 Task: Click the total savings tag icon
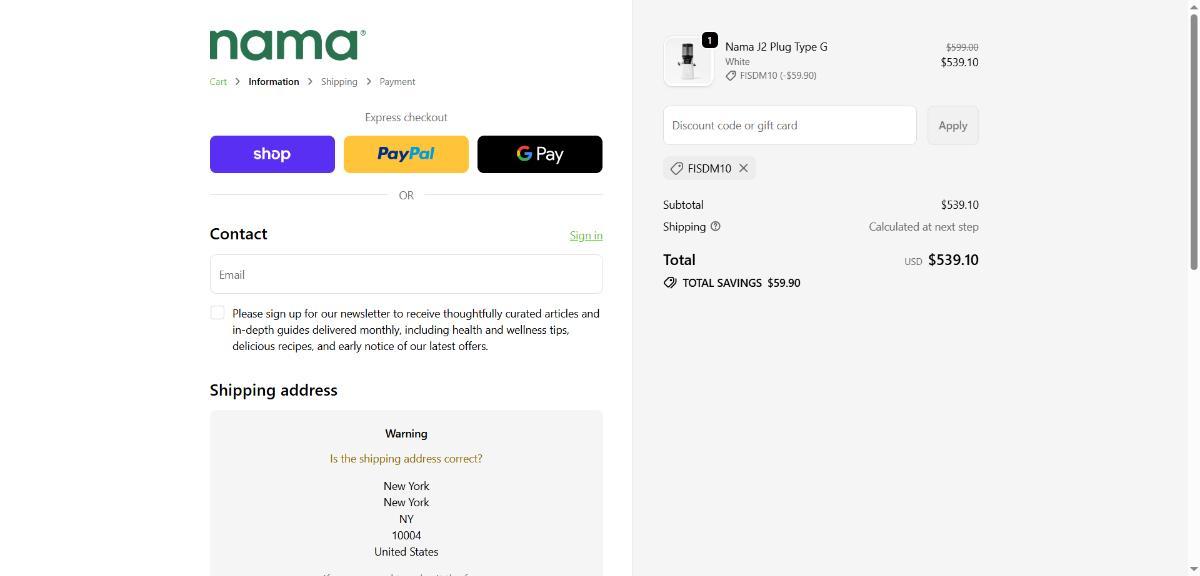[x=670, y=283]
